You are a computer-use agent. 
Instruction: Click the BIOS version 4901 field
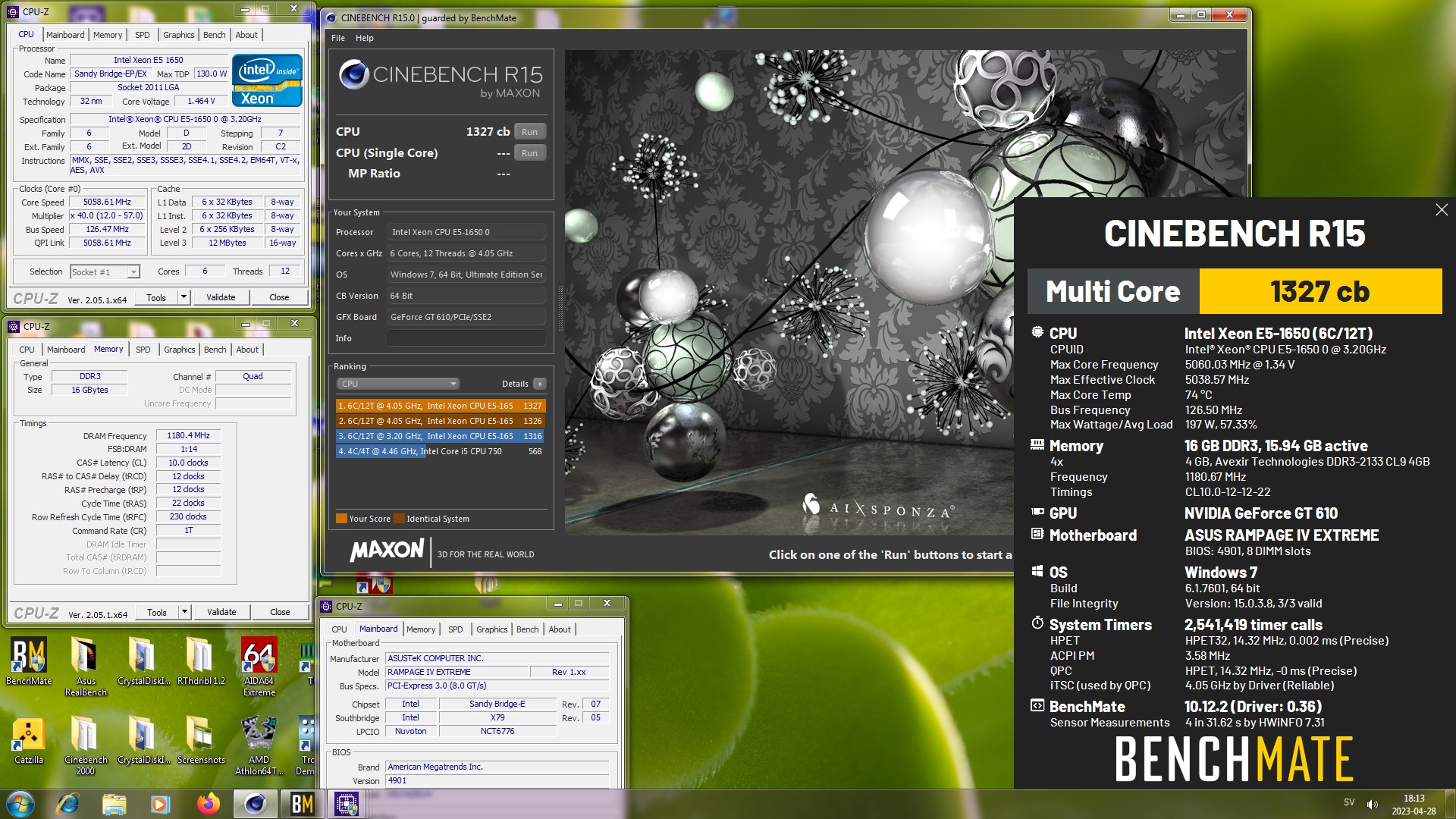coord(497,781)
